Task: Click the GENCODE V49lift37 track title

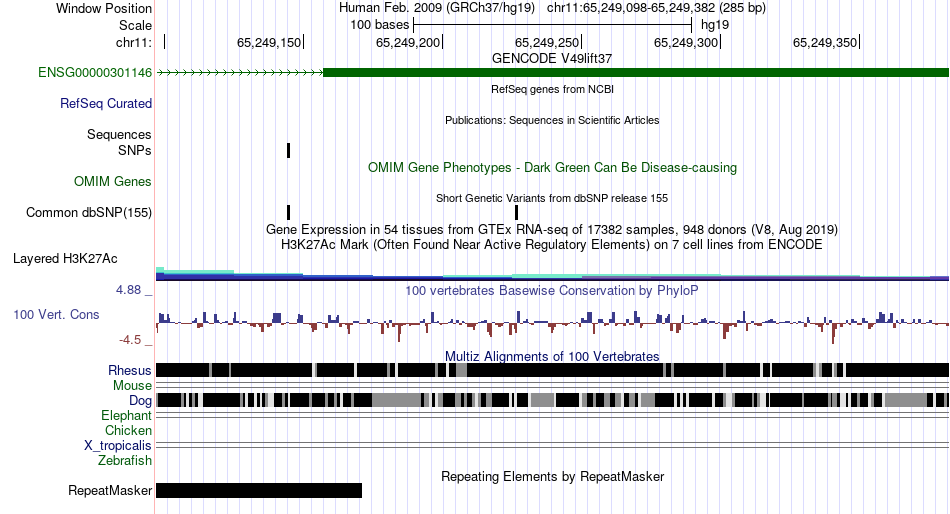Action: [552, 59]
